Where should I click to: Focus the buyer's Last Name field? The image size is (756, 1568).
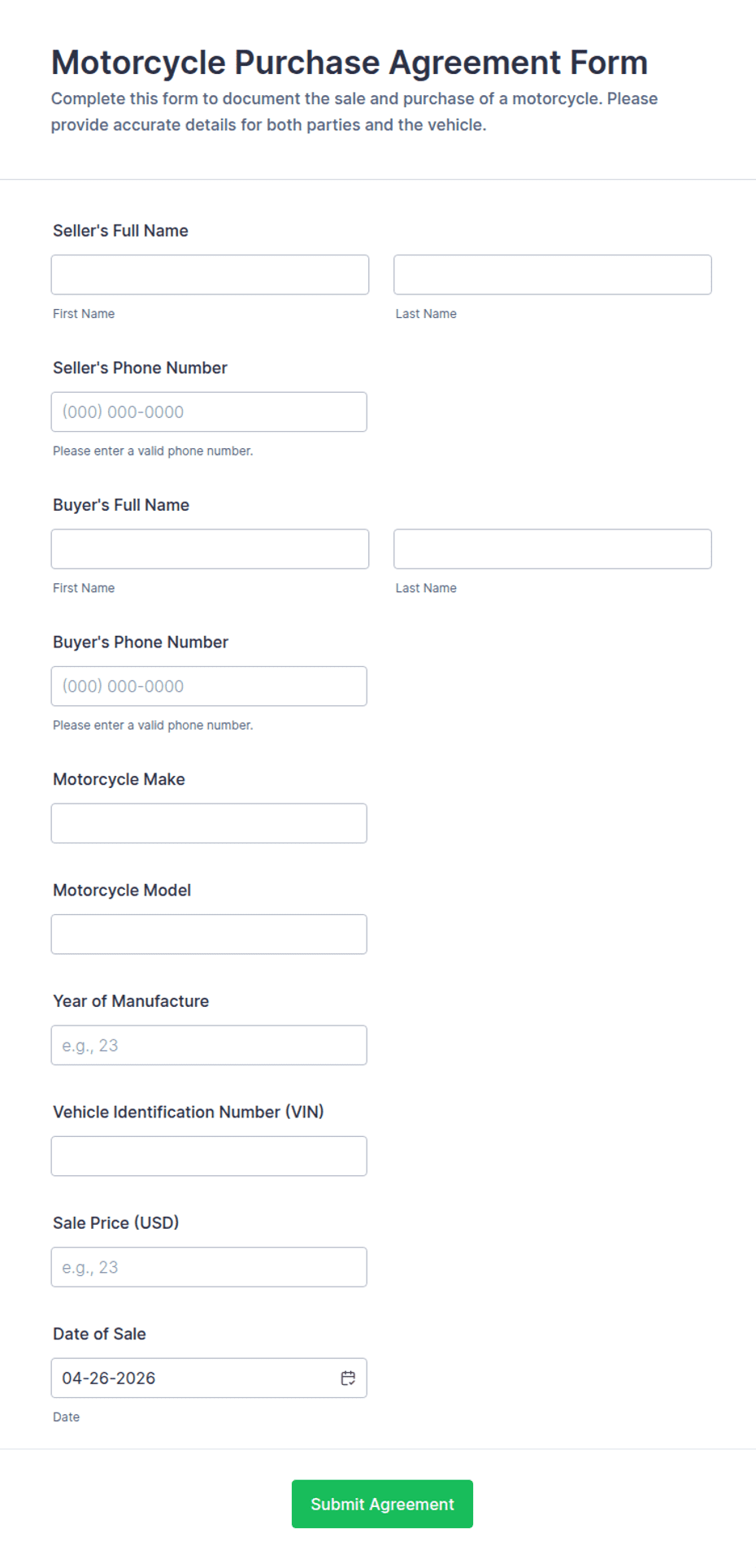click(552, 549)
